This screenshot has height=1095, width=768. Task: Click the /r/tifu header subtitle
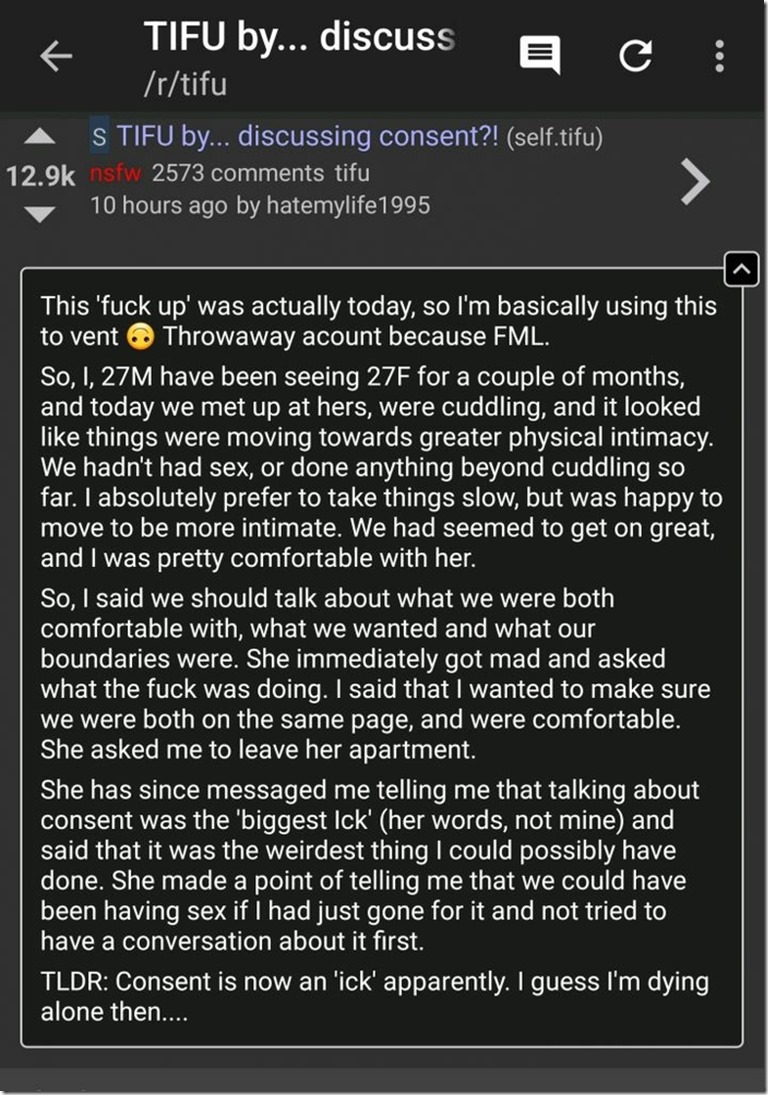tap(185, 84)
